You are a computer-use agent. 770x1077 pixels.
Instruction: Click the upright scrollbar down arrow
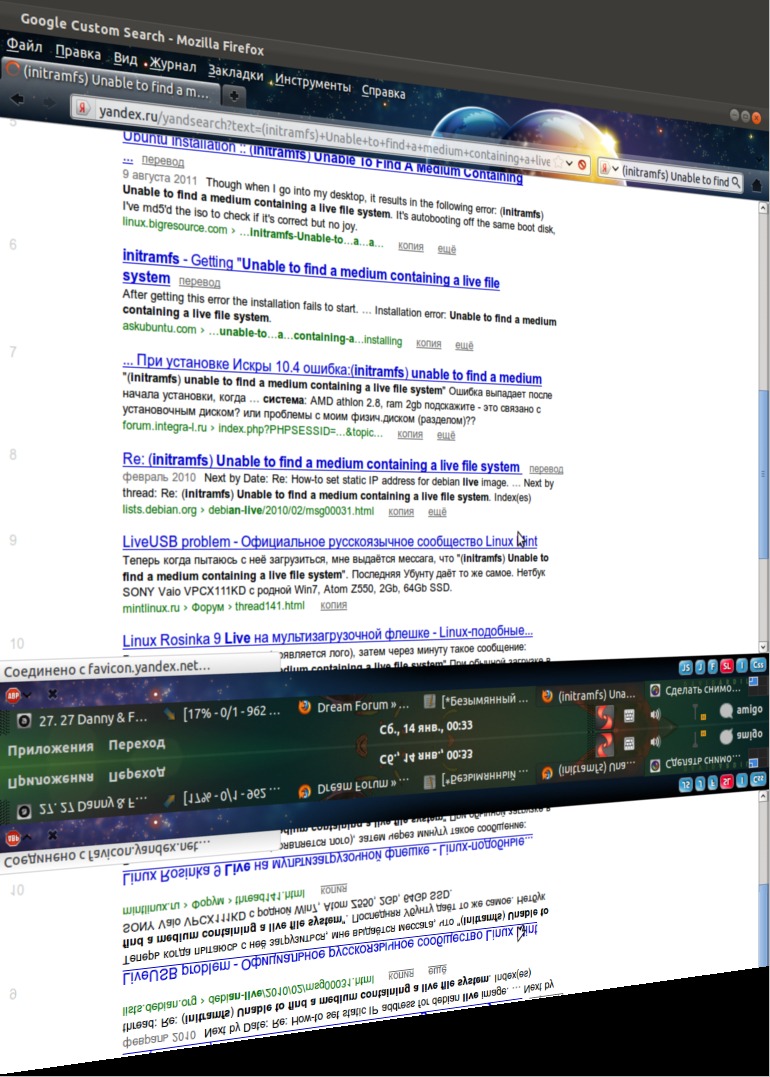pos(762,646)
